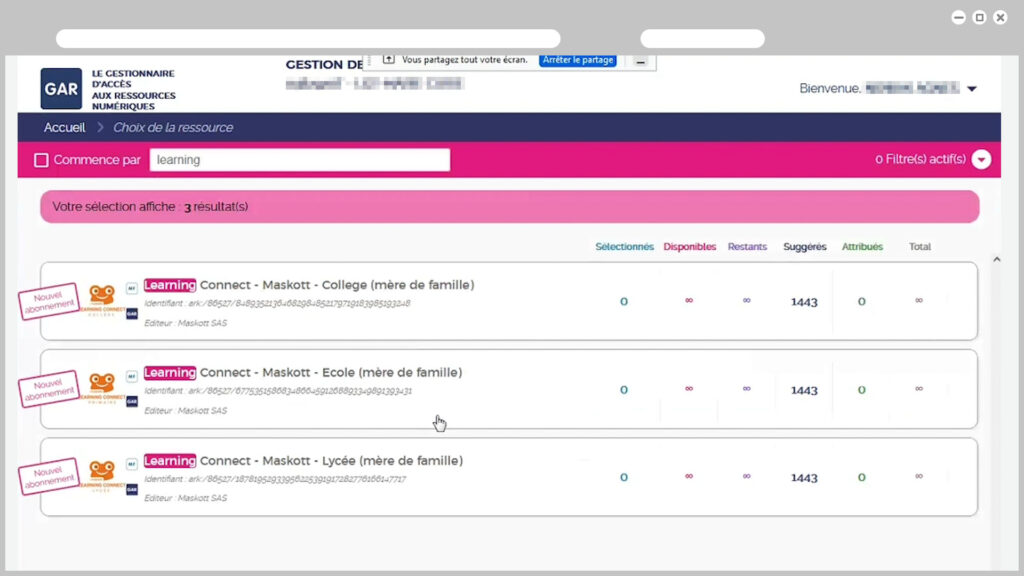Click the 1443 Suggérés value on Lycée row
This screenshot has height=576, width=1024.
(804, 477)
